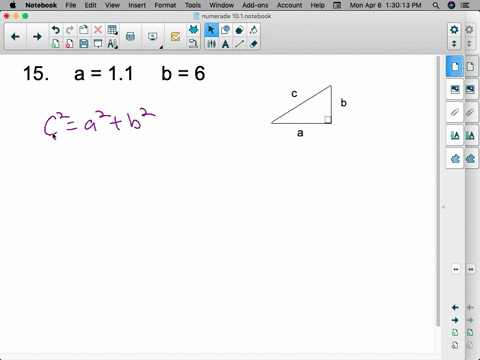Open the Notebook application menu

[x=41, y=5]
